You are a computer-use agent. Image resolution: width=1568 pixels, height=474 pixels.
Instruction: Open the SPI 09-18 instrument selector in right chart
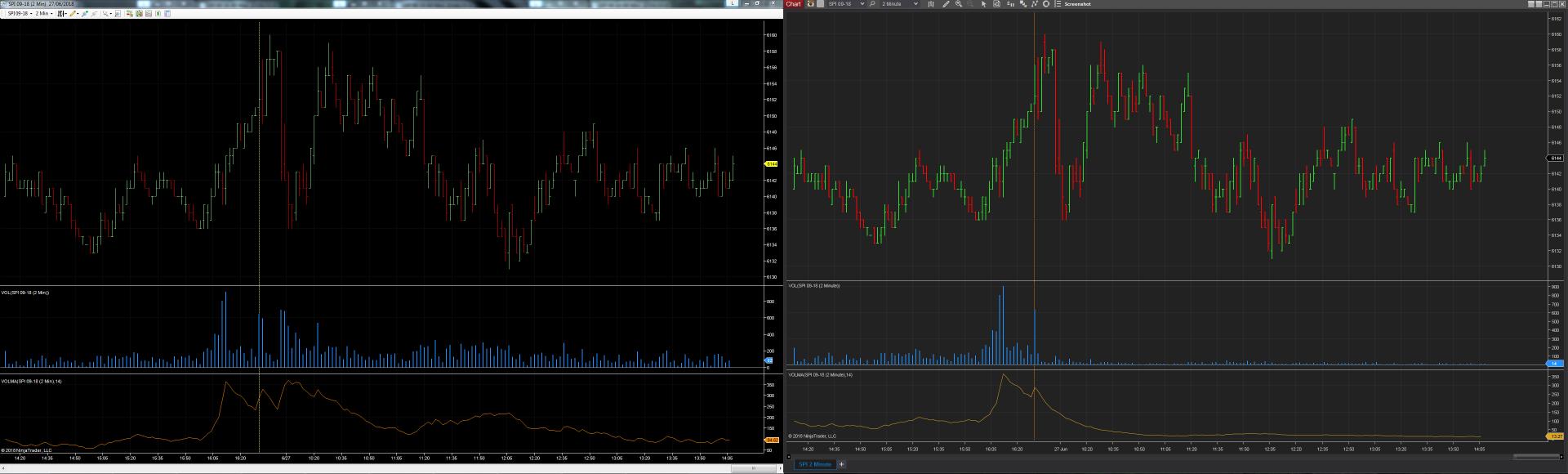coord(846,4)
